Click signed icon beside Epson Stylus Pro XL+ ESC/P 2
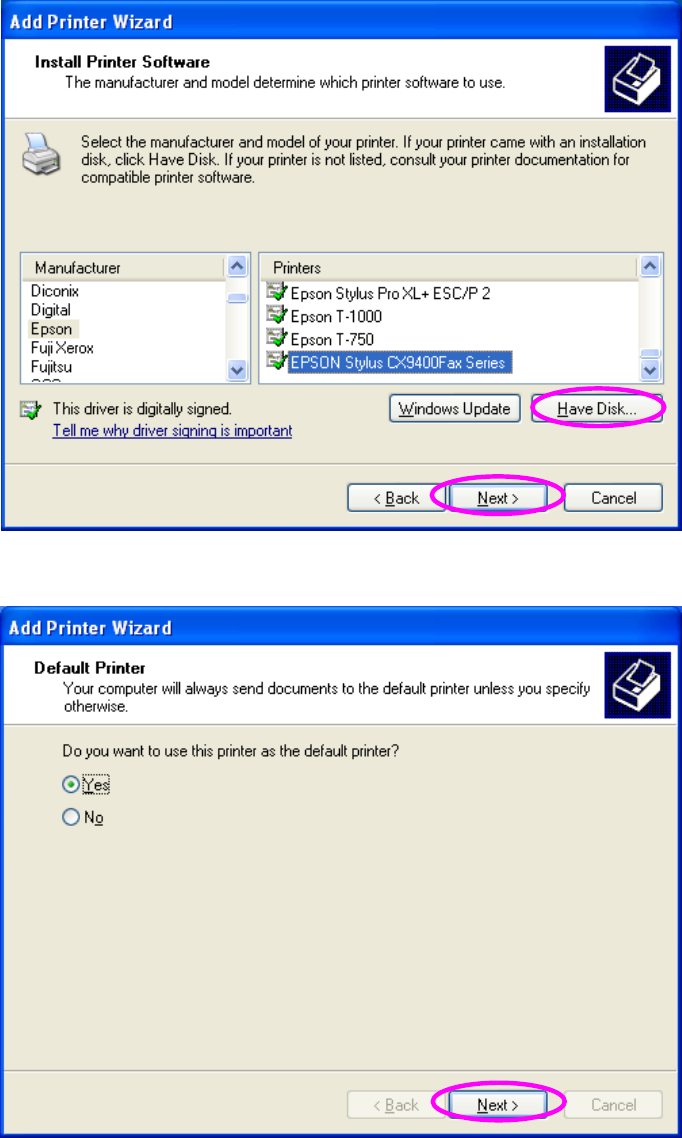This screenshot has width=682, height=1138. tap(276, 293)
